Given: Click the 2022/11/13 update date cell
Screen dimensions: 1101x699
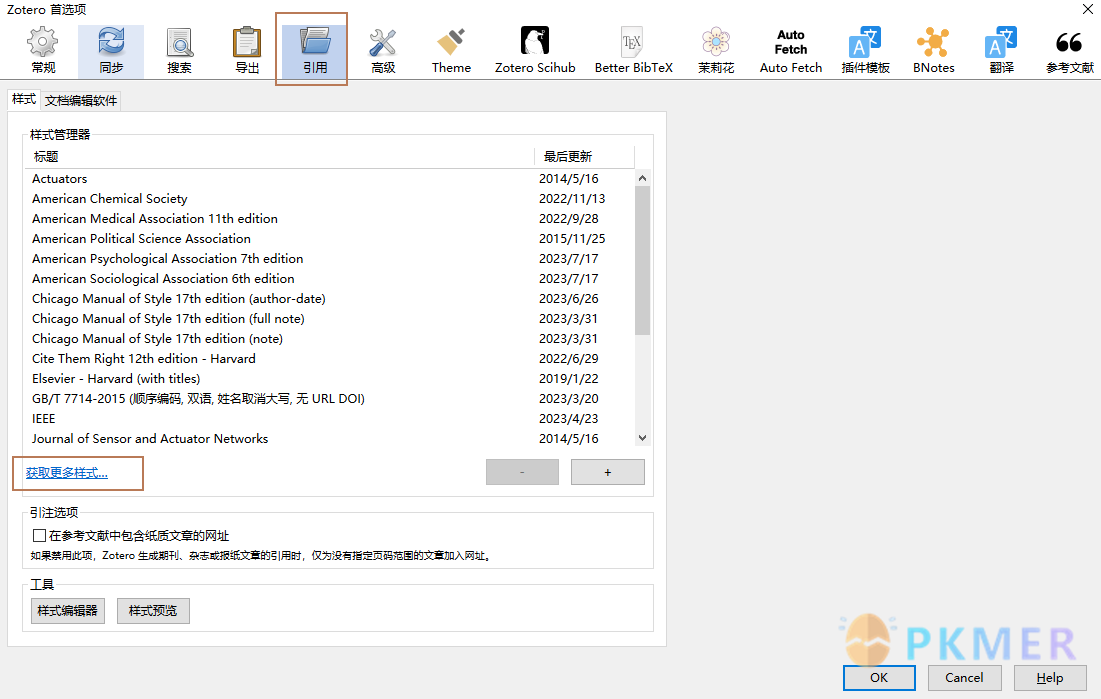Looking at the screenshot, I should [572, 199].
